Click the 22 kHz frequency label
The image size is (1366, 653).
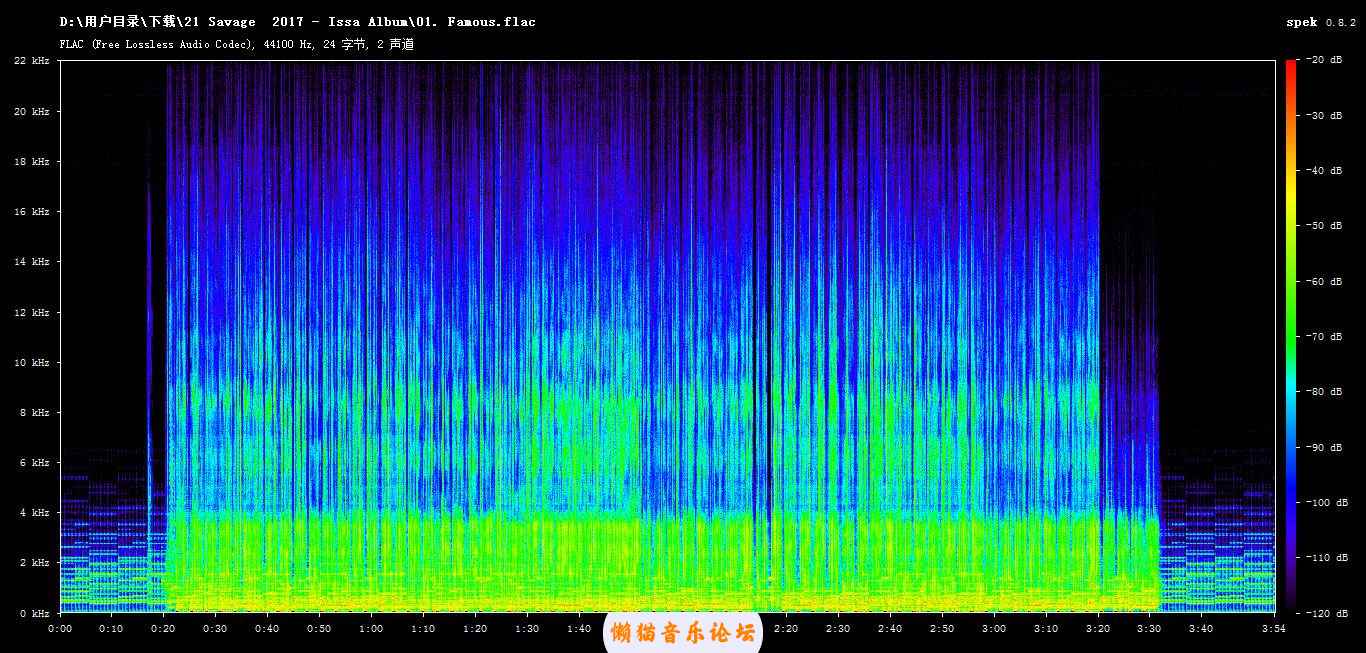[32, 61]
